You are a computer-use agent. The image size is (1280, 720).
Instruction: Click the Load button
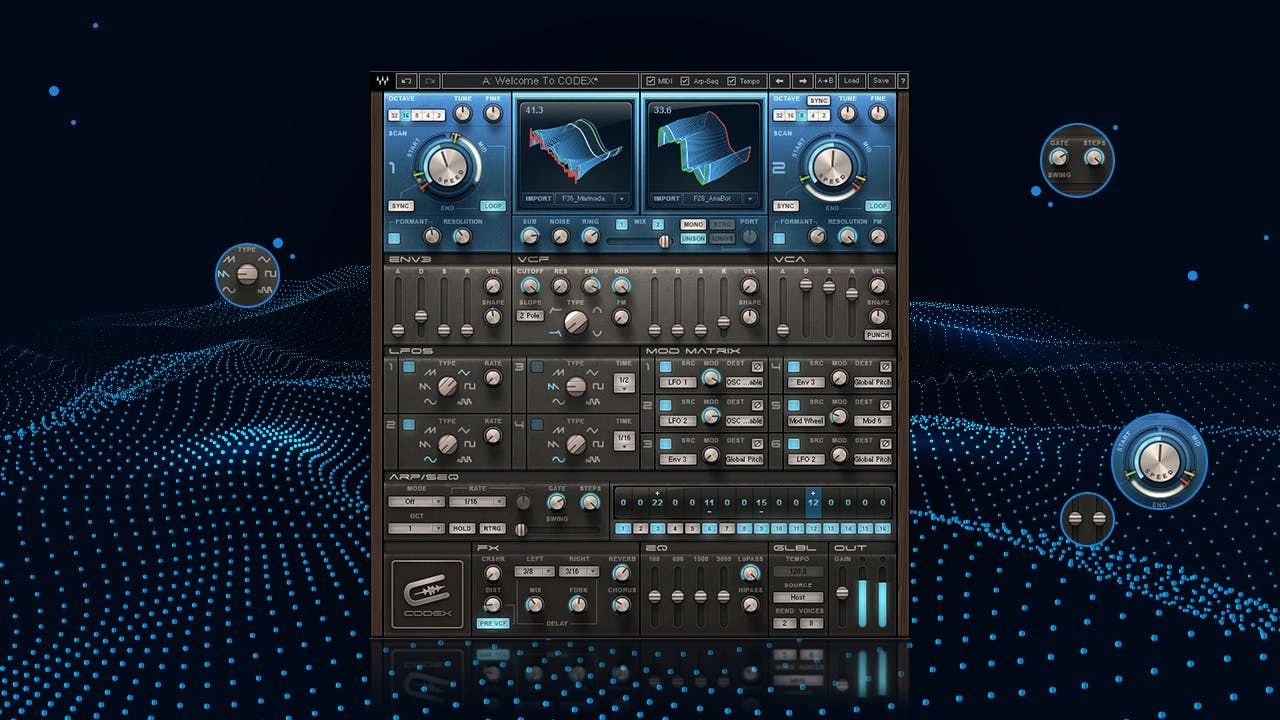click(x=852, y=81)
